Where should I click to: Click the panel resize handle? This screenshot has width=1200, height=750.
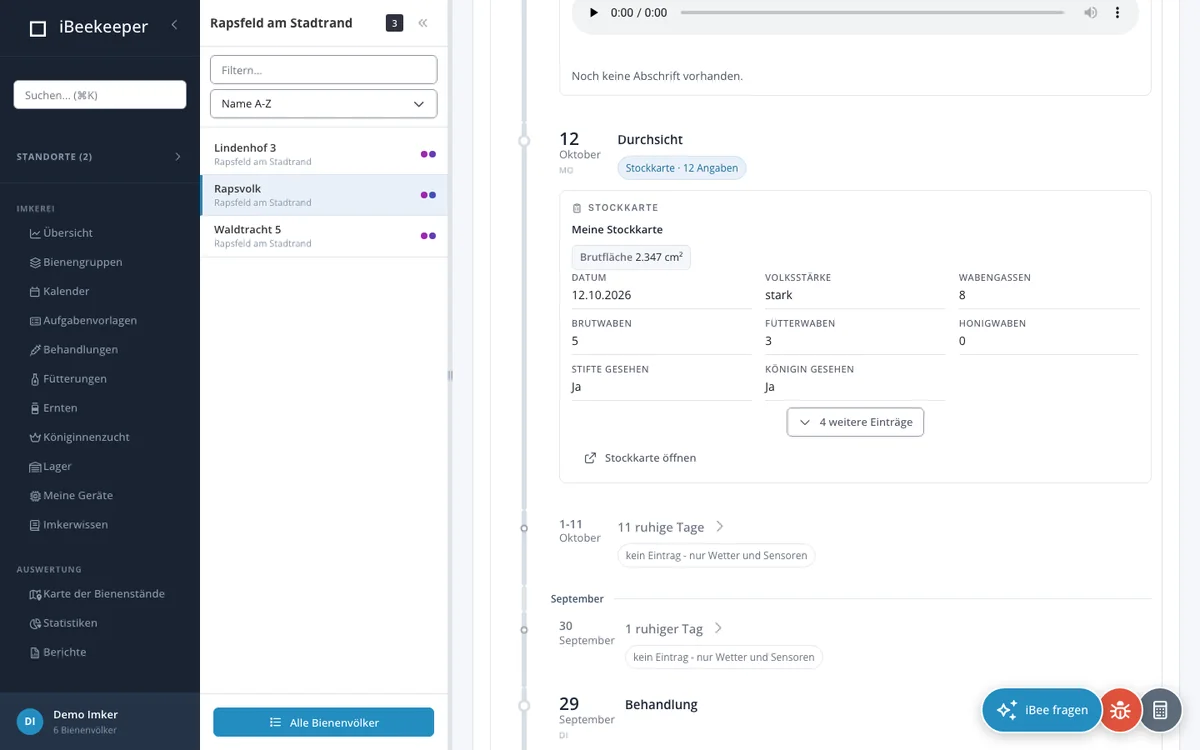(450, 375)
